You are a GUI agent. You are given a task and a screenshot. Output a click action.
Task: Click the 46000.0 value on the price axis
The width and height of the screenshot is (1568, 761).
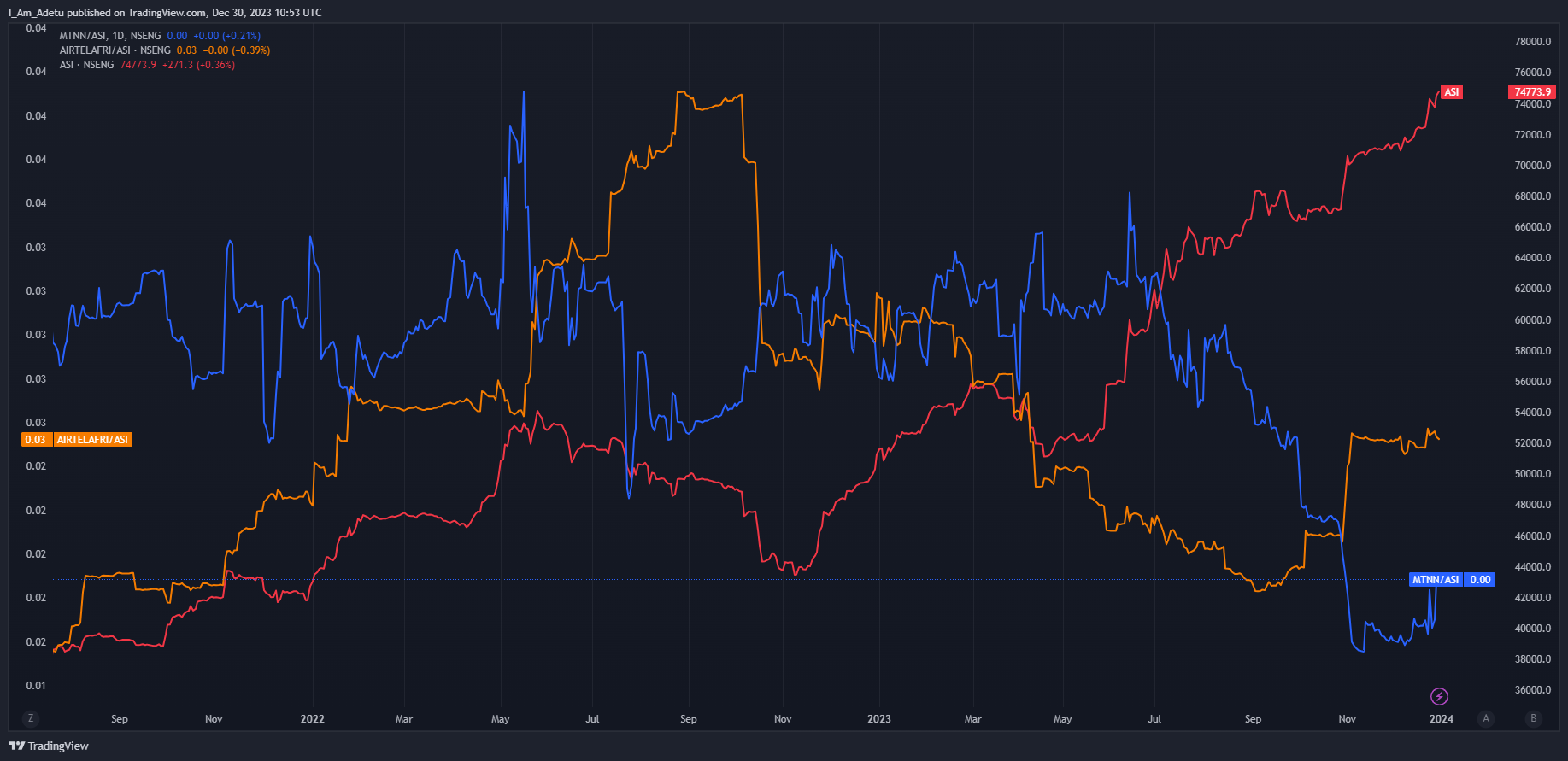tap(1533, 536)
